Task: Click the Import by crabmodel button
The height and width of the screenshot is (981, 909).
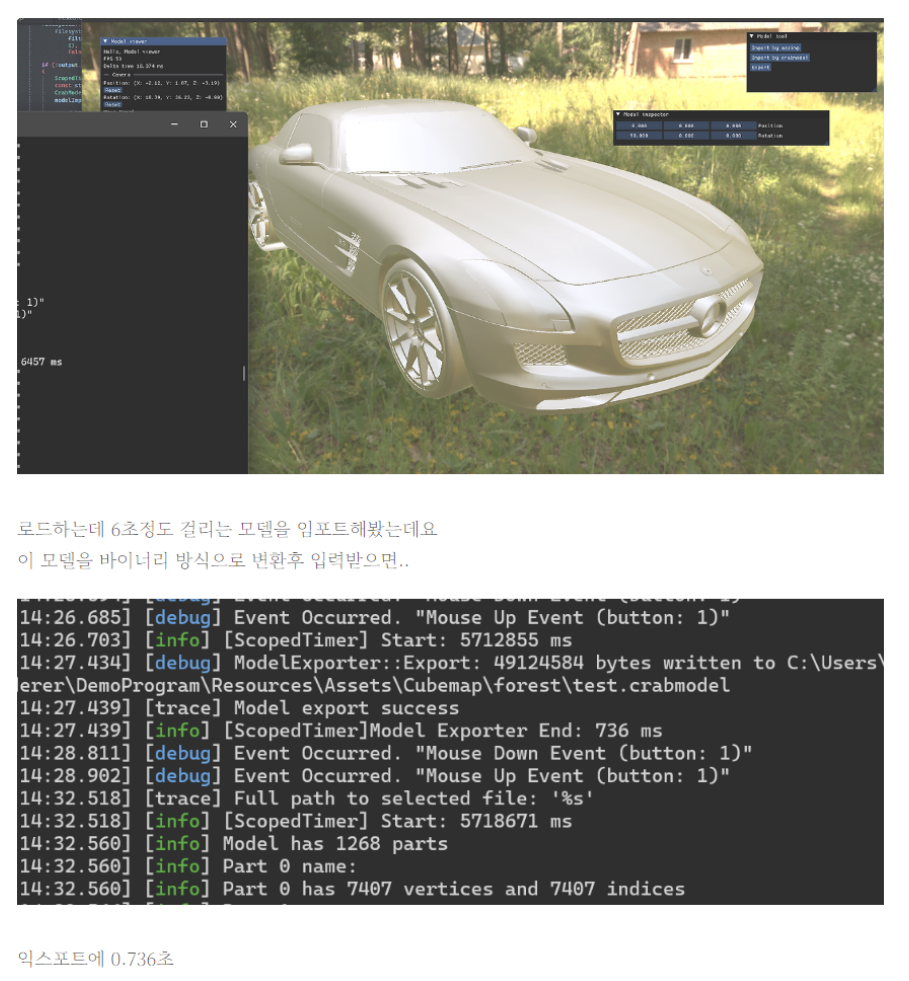Action: click(x=780, y=58)
